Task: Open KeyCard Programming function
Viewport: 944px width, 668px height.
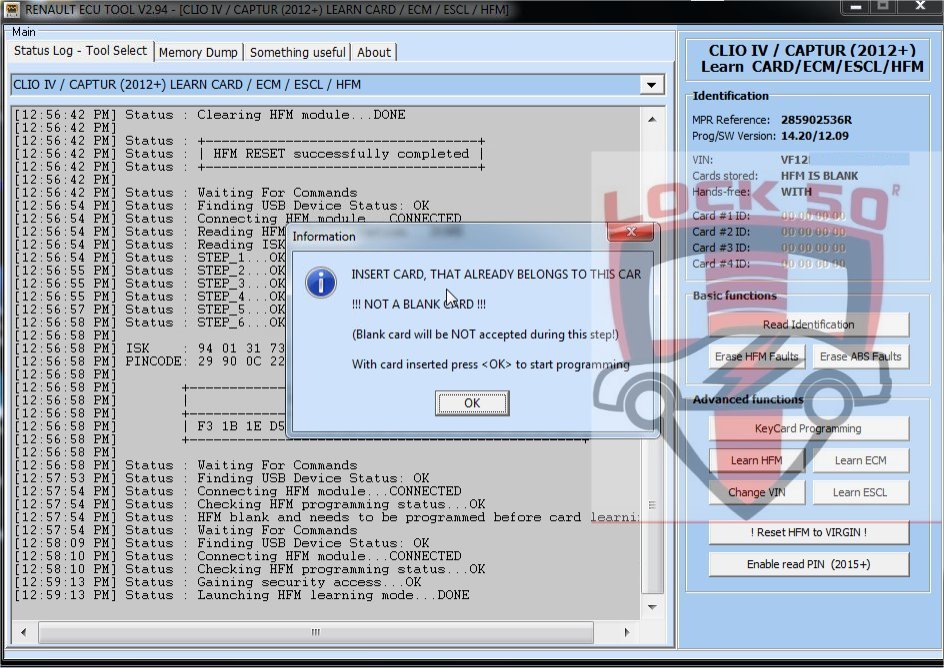Action: click(808, 428)
